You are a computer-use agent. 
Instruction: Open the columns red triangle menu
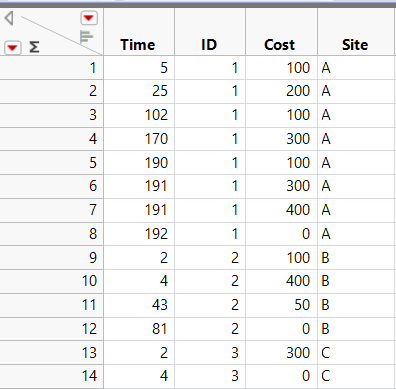(x=89, y=18)
